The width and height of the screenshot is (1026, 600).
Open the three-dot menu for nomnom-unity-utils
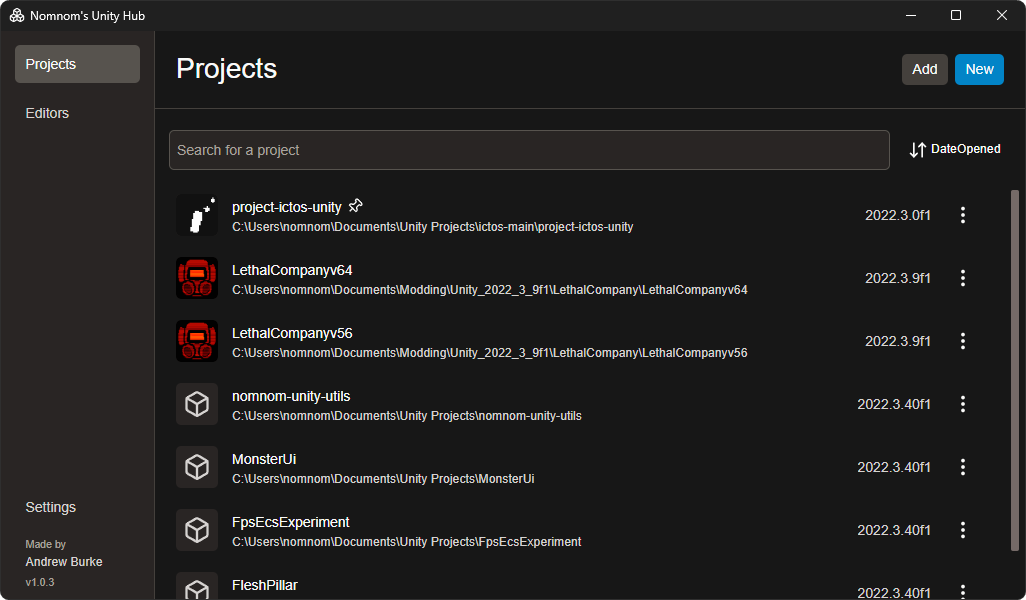click(963, 404)
